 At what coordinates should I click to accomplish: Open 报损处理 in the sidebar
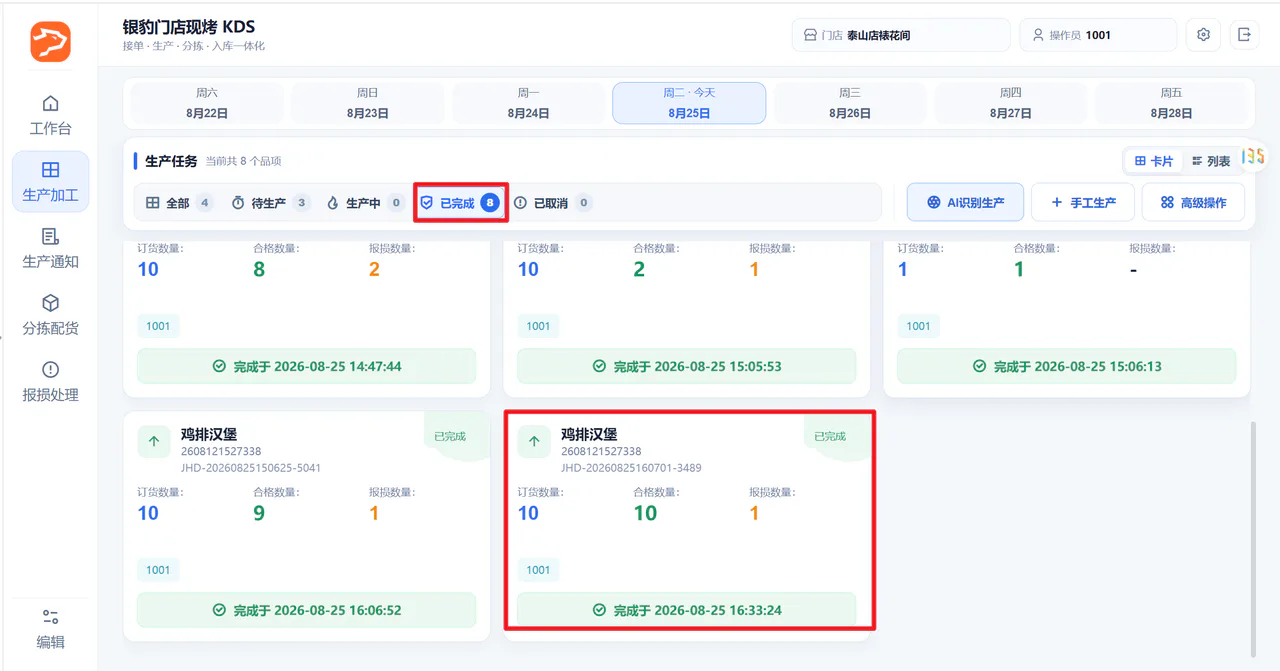[50, 381]
